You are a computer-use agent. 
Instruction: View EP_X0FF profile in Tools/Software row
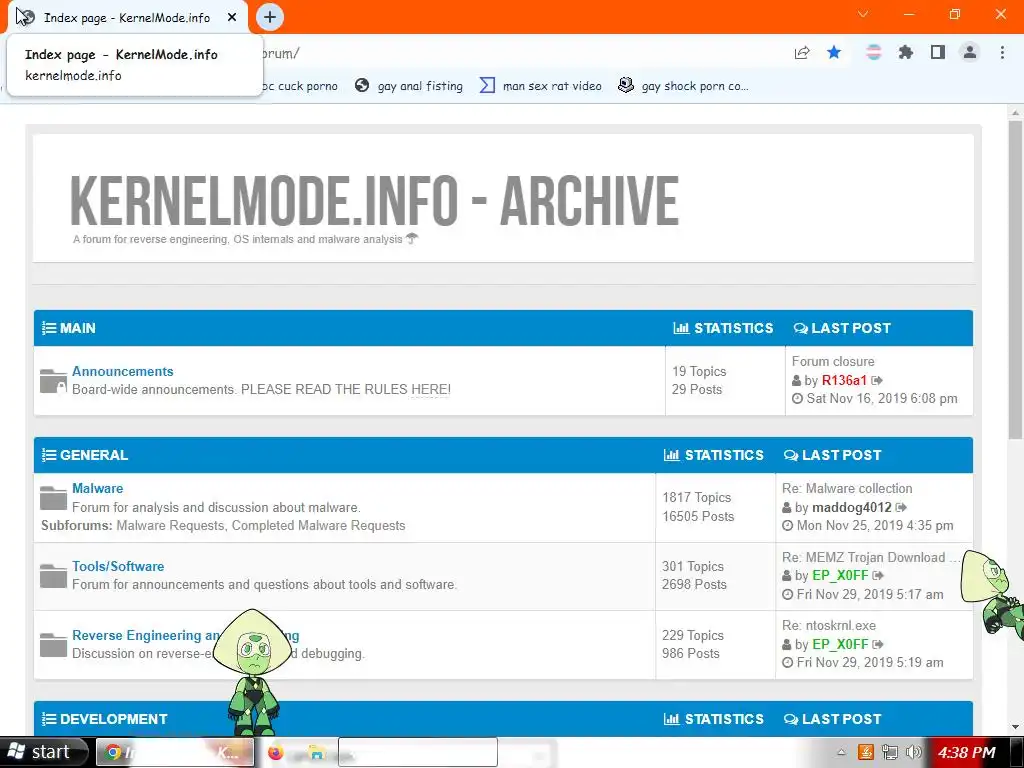click(840, 575)
